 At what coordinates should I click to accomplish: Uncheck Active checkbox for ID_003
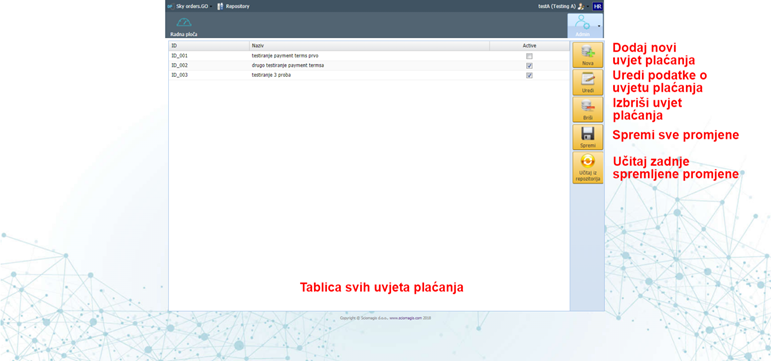click(x=529, y=75)
